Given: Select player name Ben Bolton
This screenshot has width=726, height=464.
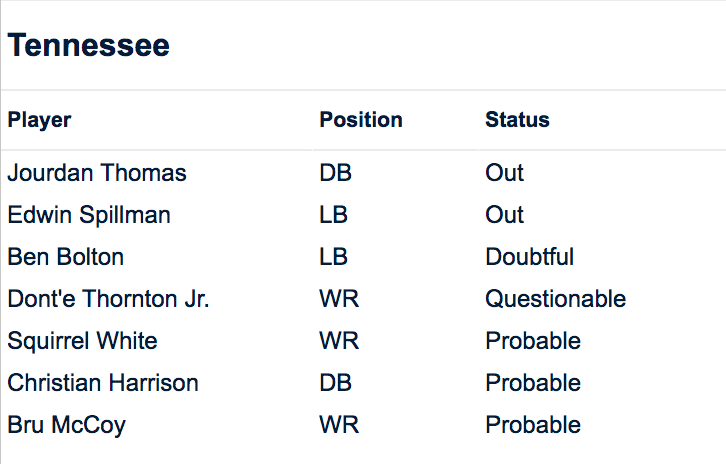Looking at the screenshot, I should (66, 257).
